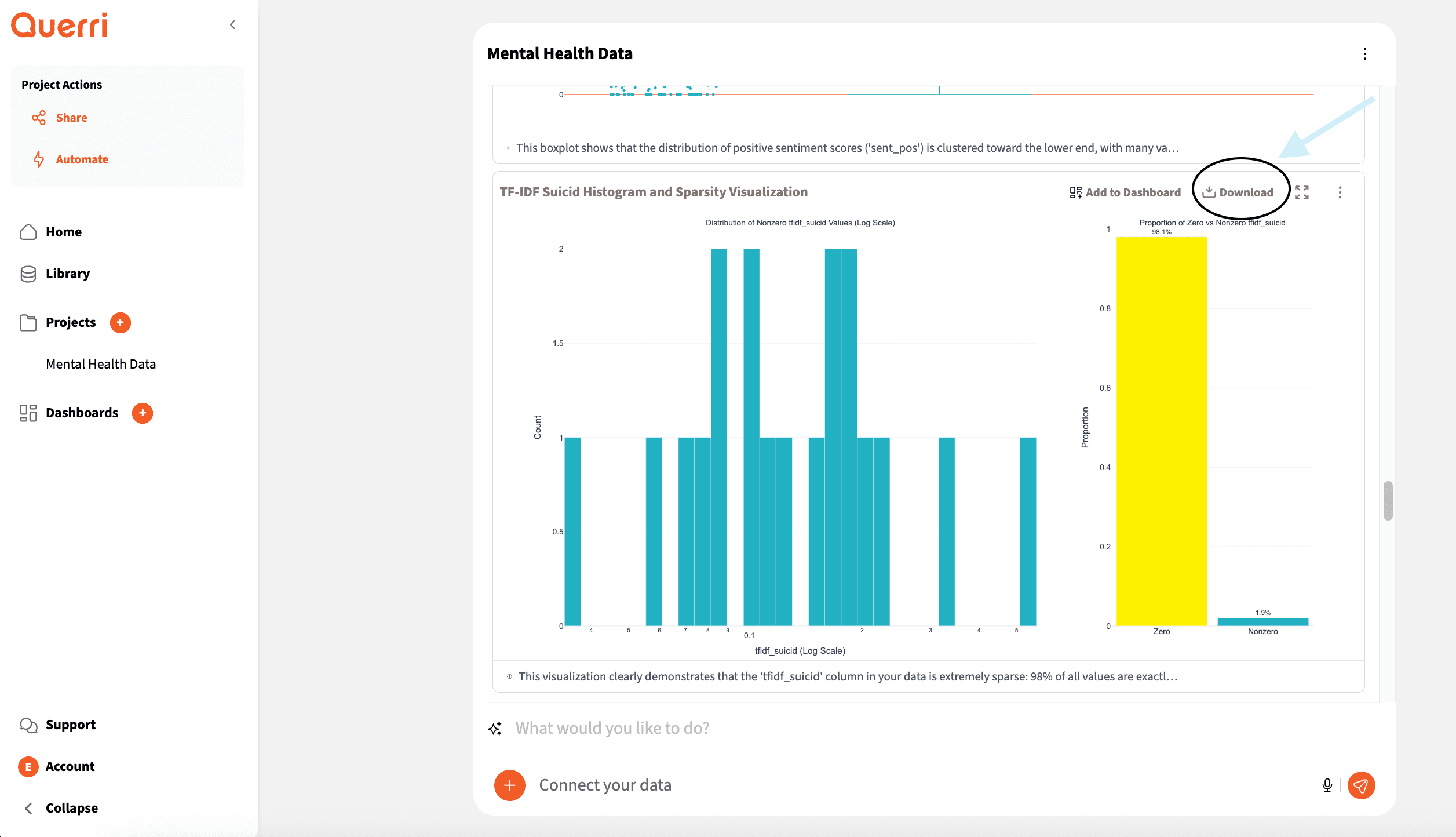Click the expand fullscreen chart icon
The image size is (1456, 837).
1302,192
